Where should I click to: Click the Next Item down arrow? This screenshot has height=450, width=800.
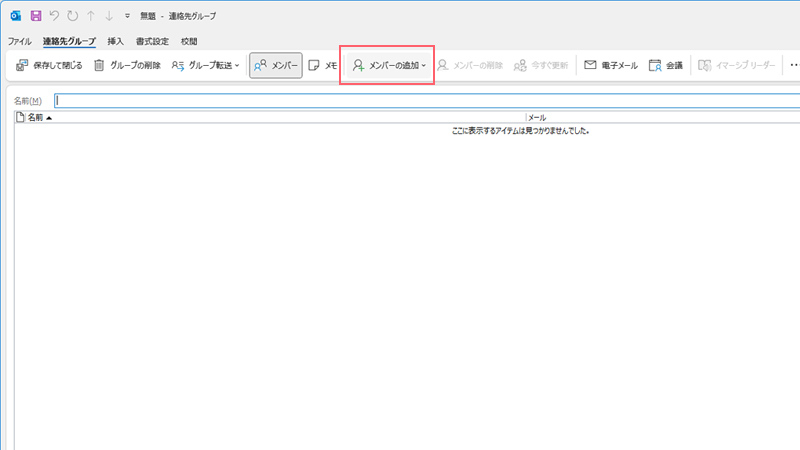click(x=108, y=16)
